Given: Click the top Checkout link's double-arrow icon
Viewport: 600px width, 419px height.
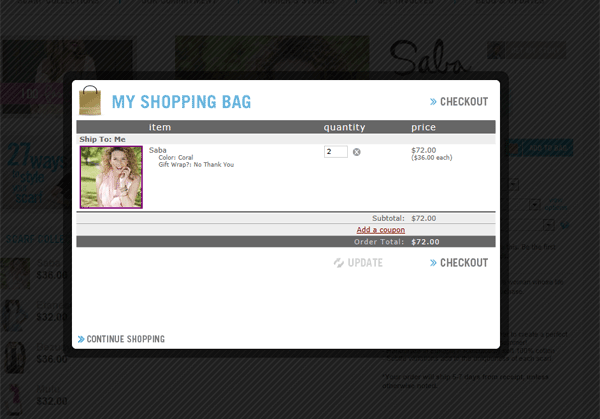Looking at the screenshot, I should coord(434,102).
